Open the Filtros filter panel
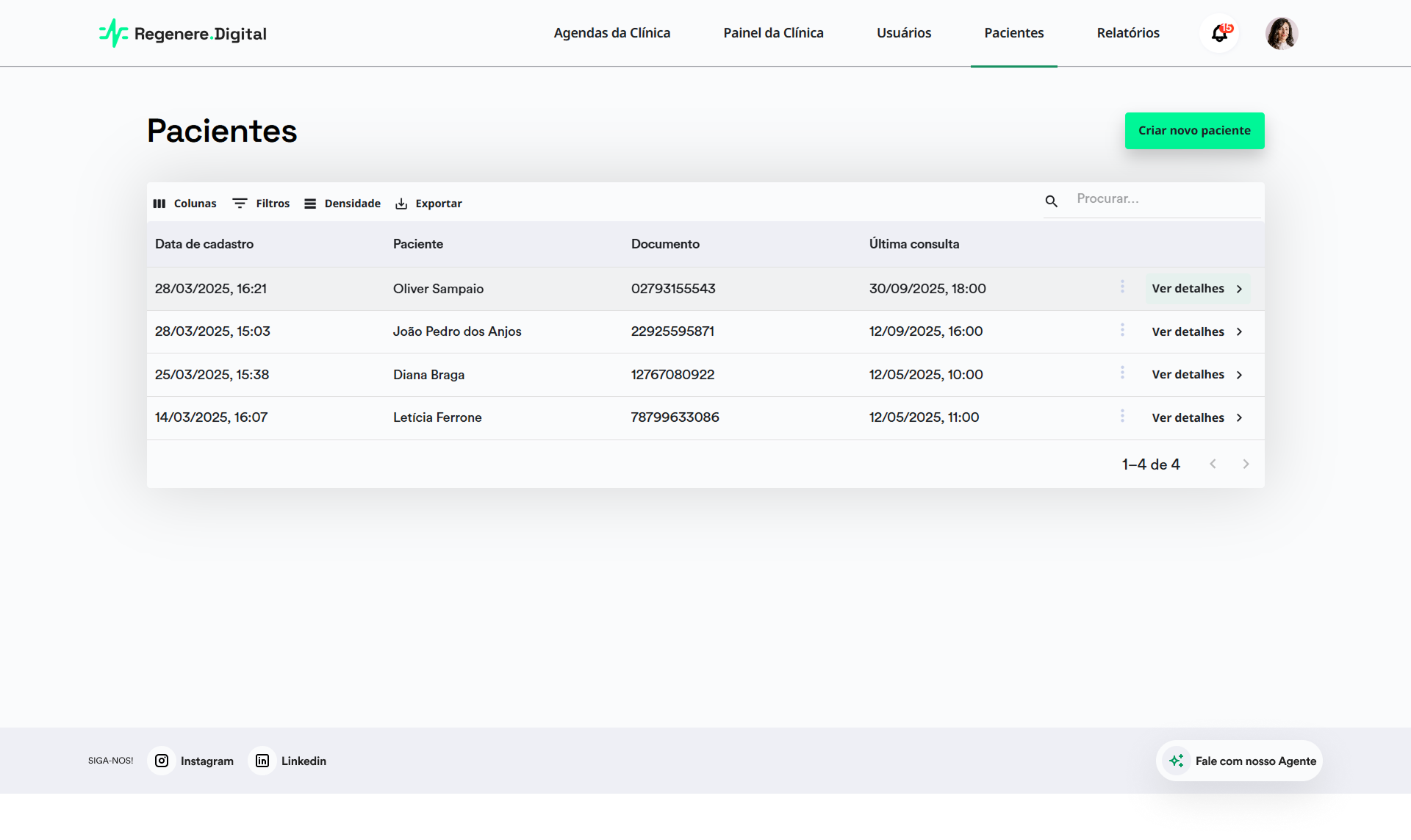Viewport: 1411px width, 840px height. click(x=261, y=204)
